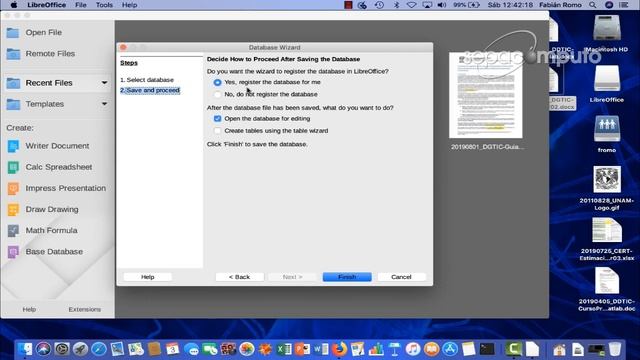Open the AirPlay display menu icon
The height and width of the screenshot is (360, 640).
[427, 5]
